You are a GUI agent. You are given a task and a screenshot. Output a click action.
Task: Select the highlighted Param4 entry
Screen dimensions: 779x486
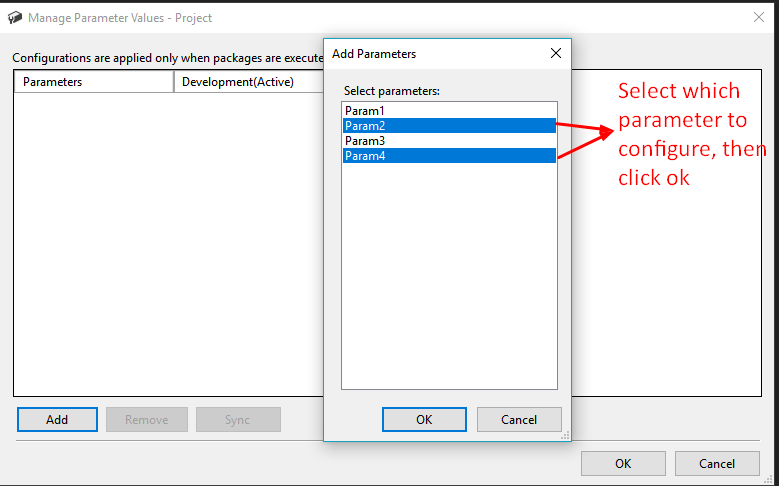pos(449,156)
